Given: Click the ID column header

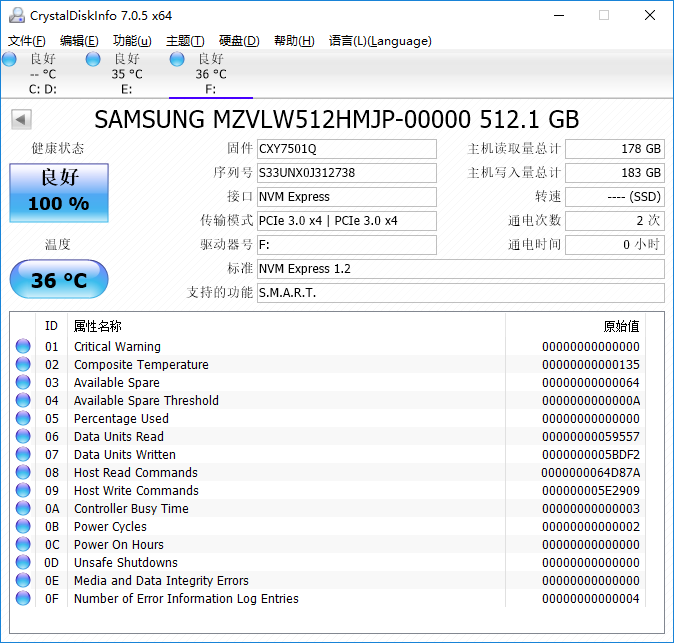Looking at the screenshot, I should 51,326.
